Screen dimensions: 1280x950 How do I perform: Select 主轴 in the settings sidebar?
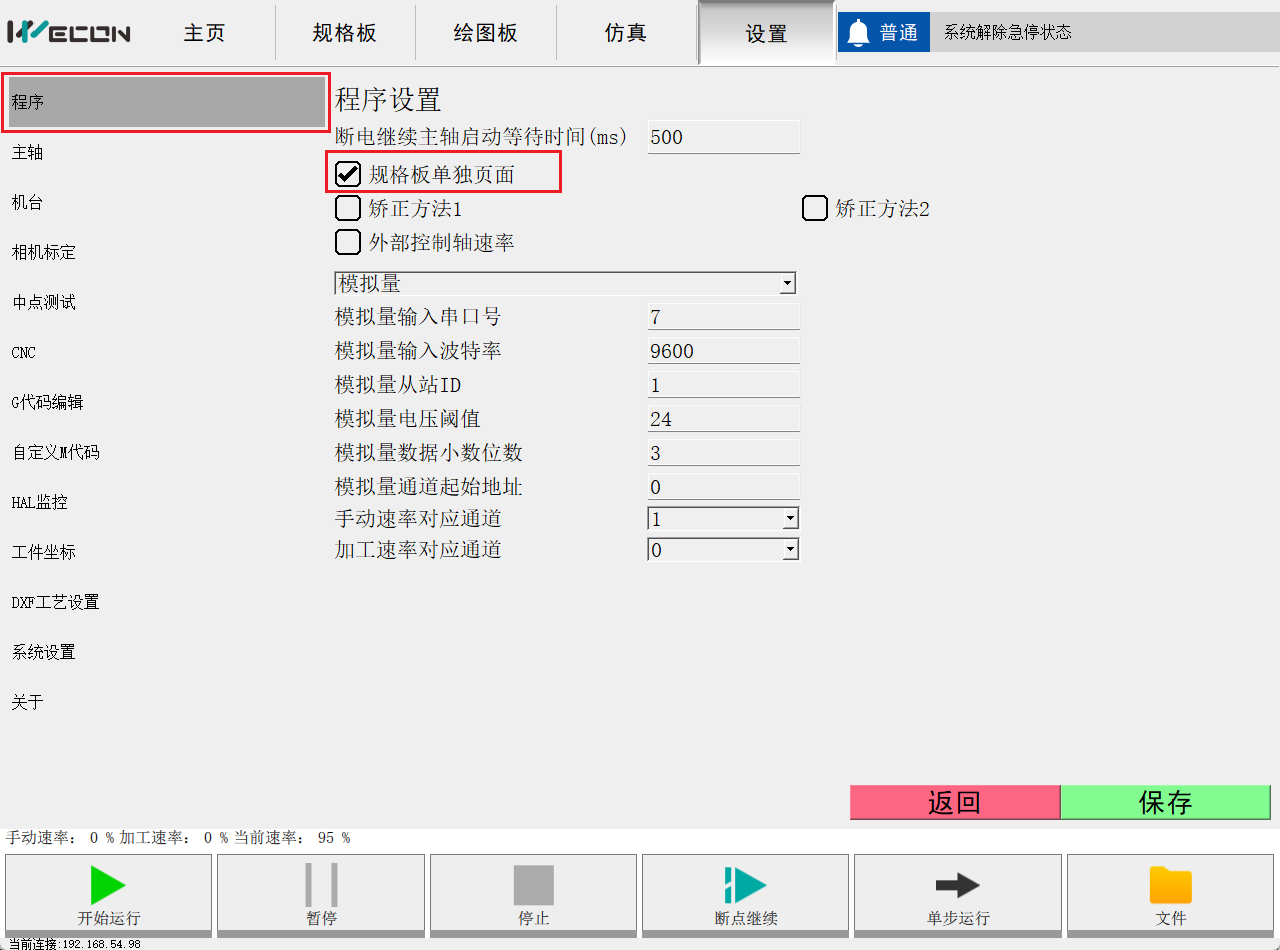tap(28, 153)
